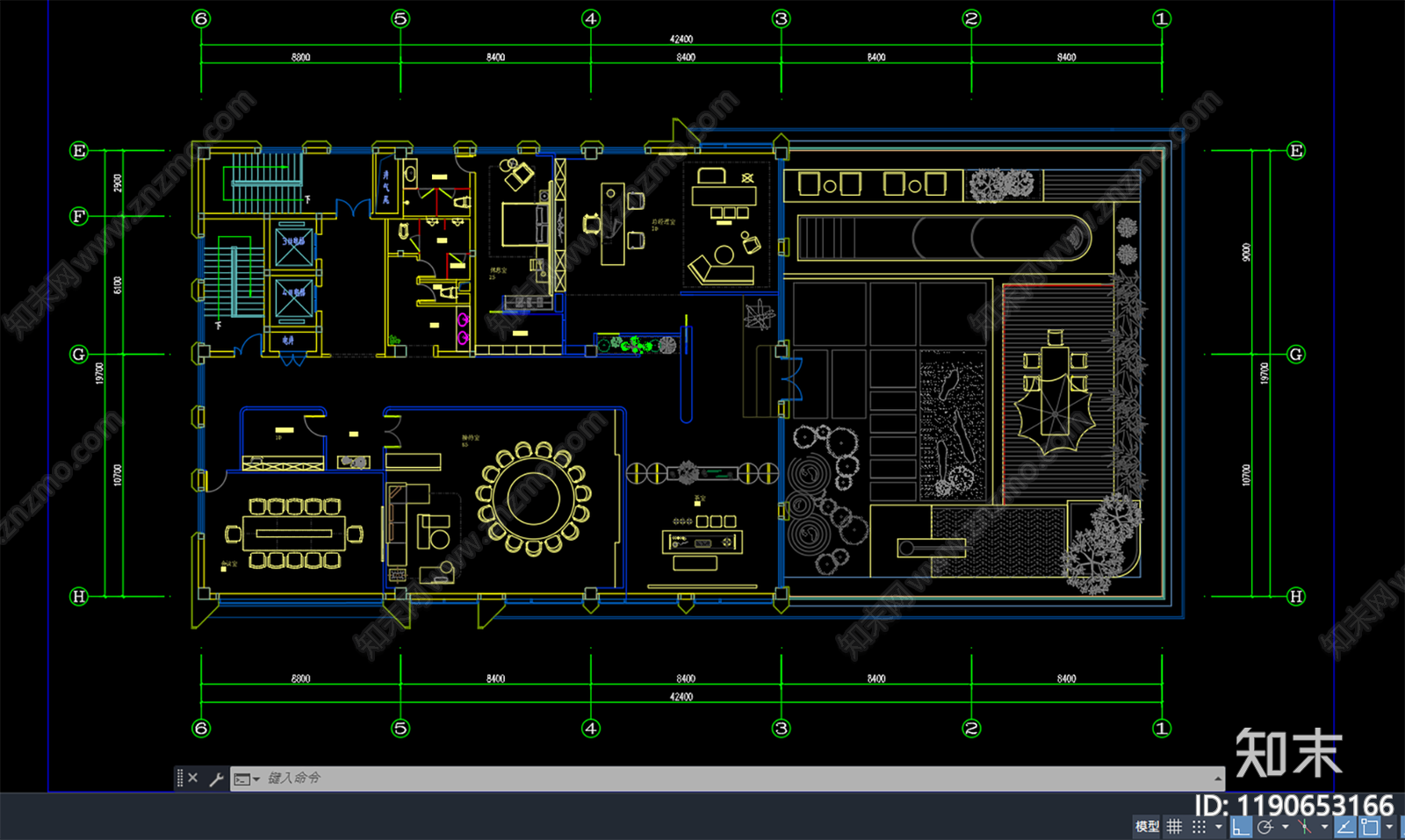
Task: Toggle ortho mode
Action: pyautogui.click(x=1240, y=827)
